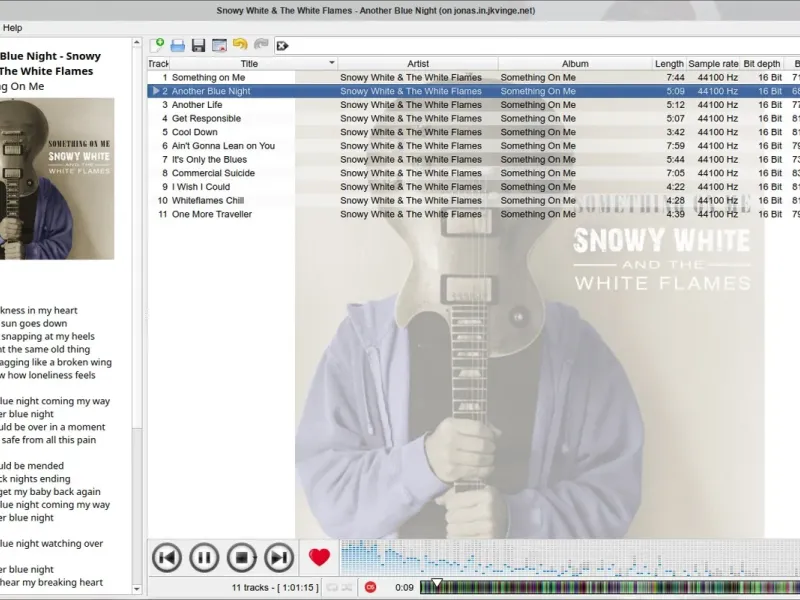
Task: Toggle the red heart love button
Action: (319, 557)
